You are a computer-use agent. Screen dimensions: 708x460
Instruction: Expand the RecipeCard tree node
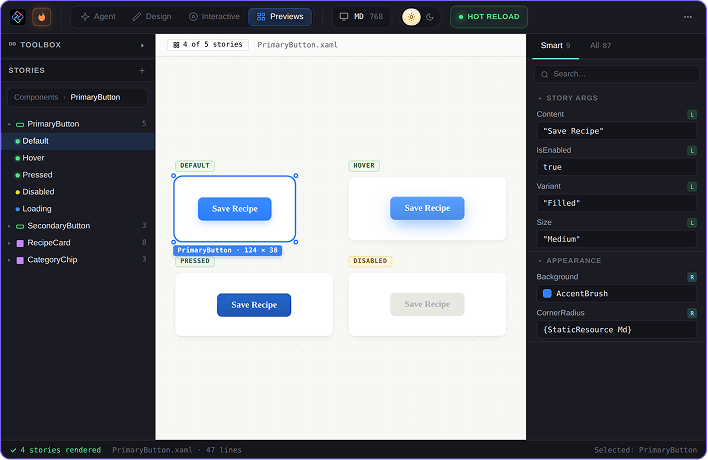coord(9,243)
